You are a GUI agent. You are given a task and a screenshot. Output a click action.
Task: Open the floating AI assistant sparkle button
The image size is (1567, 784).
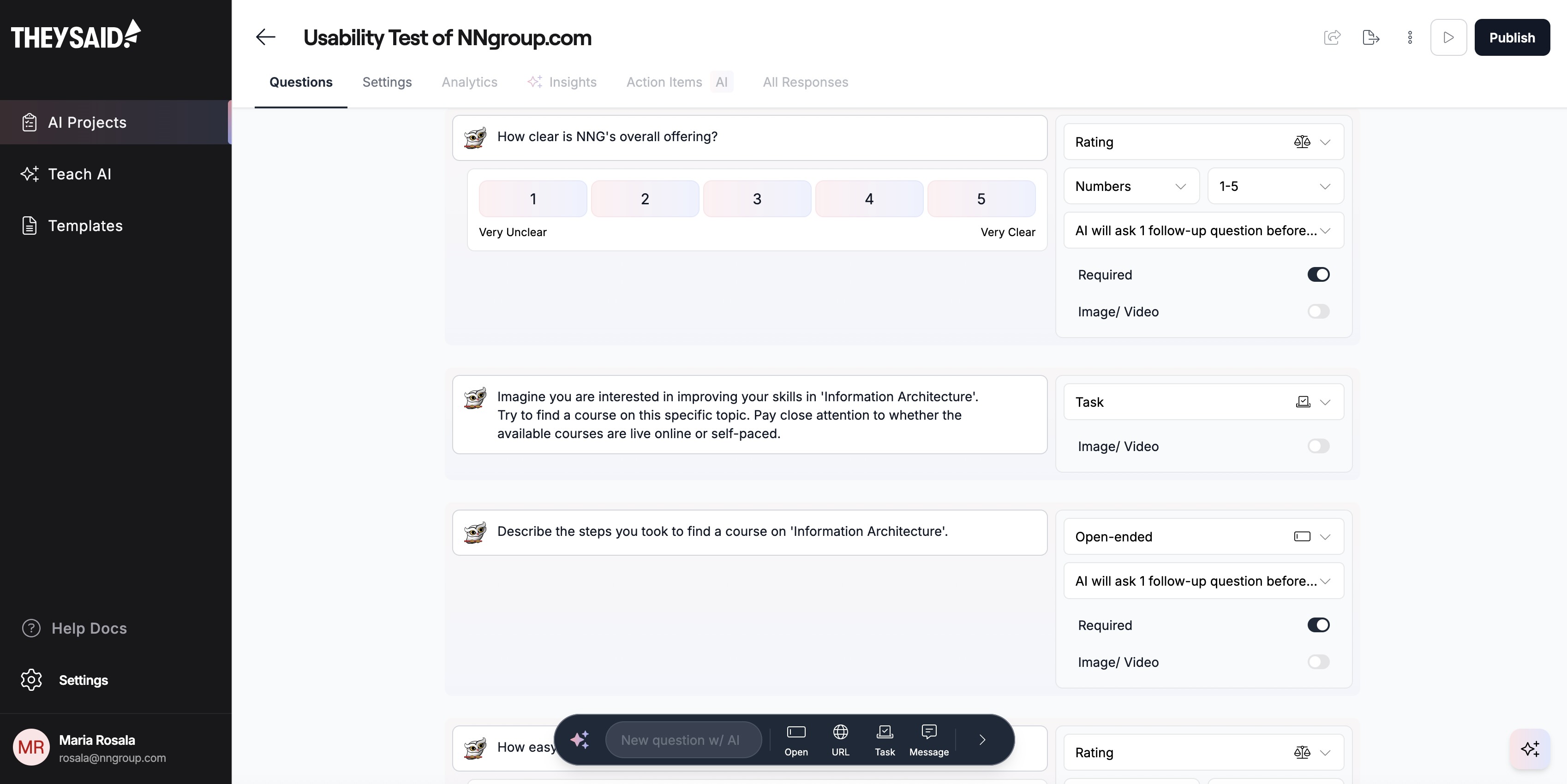[1530, 749]
